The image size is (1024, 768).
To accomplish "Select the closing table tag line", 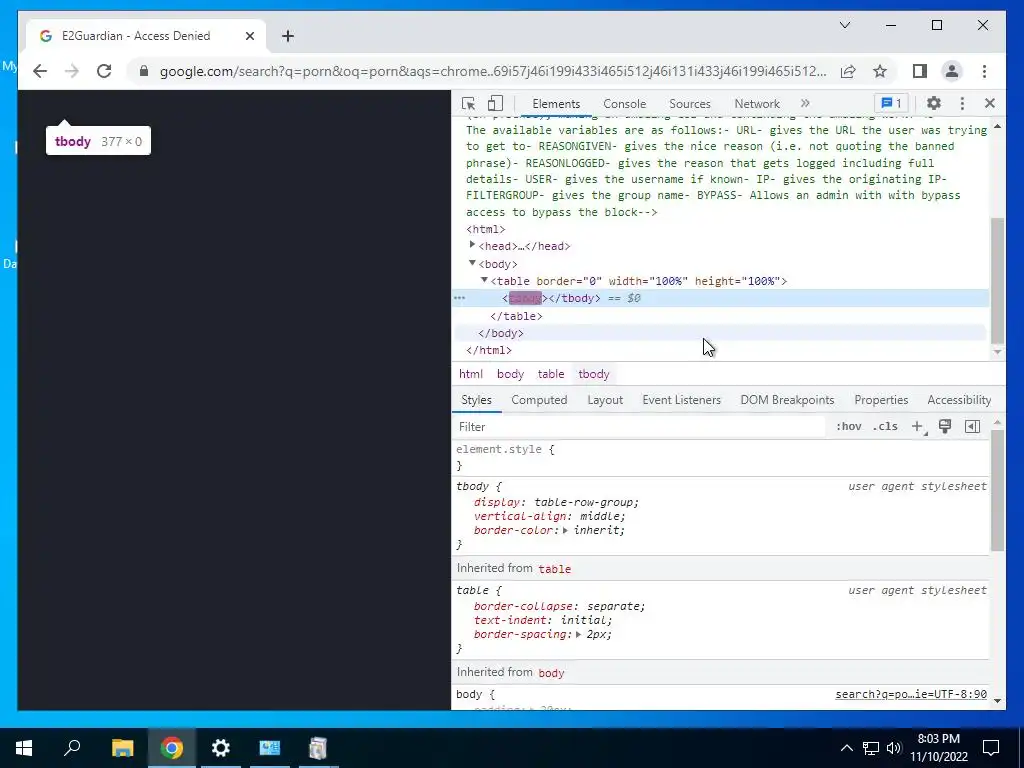I will tap(516, 316).
